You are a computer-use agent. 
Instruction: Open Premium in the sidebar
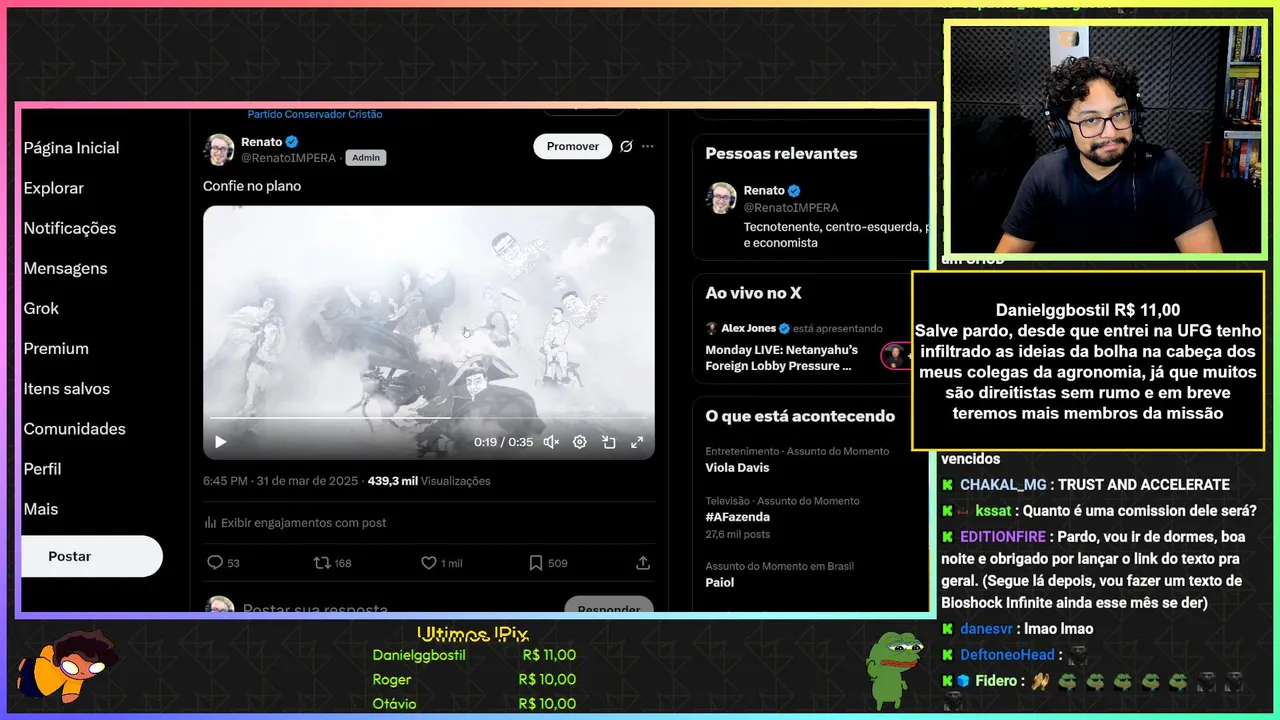(x=56, y=348)
